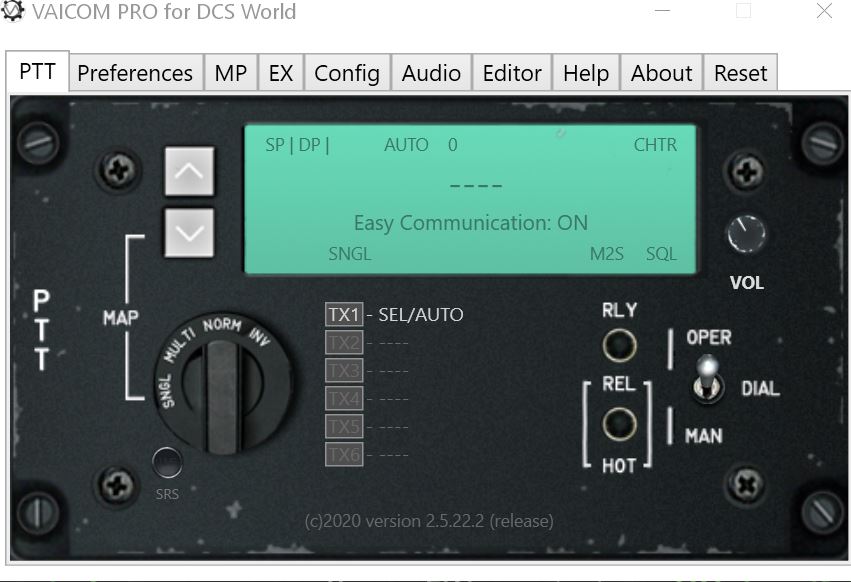Screen dimensions: 851x582
Task: Click the SQL label on display
Action: pyautogui.click(x=661, y=254)
